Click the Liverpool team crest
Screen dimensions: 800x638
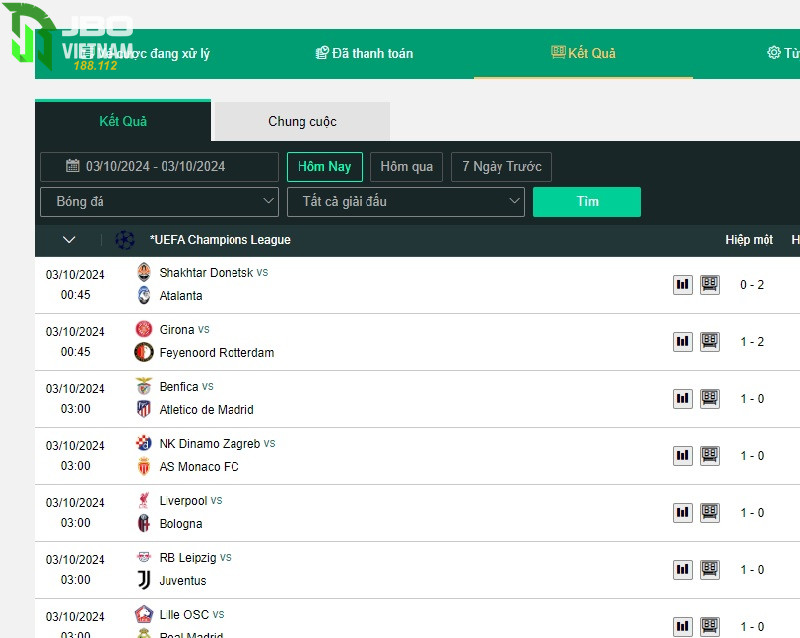pyautogui.click(x=144, y=500)
